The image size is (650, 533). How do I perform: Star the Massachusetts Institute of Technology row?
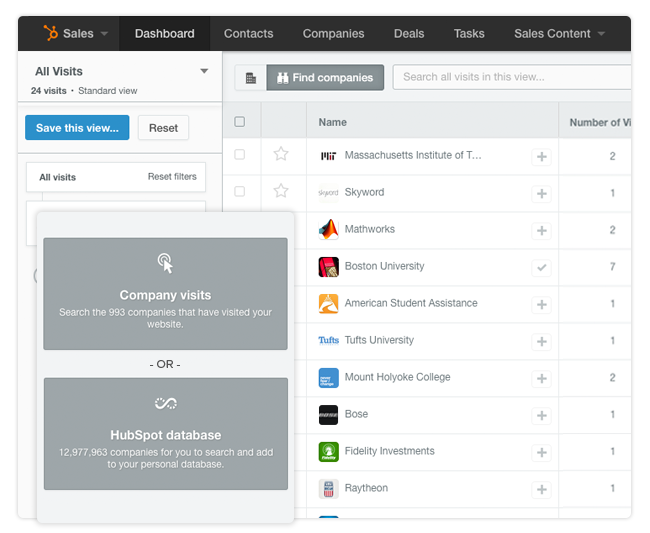pos(281,154)
